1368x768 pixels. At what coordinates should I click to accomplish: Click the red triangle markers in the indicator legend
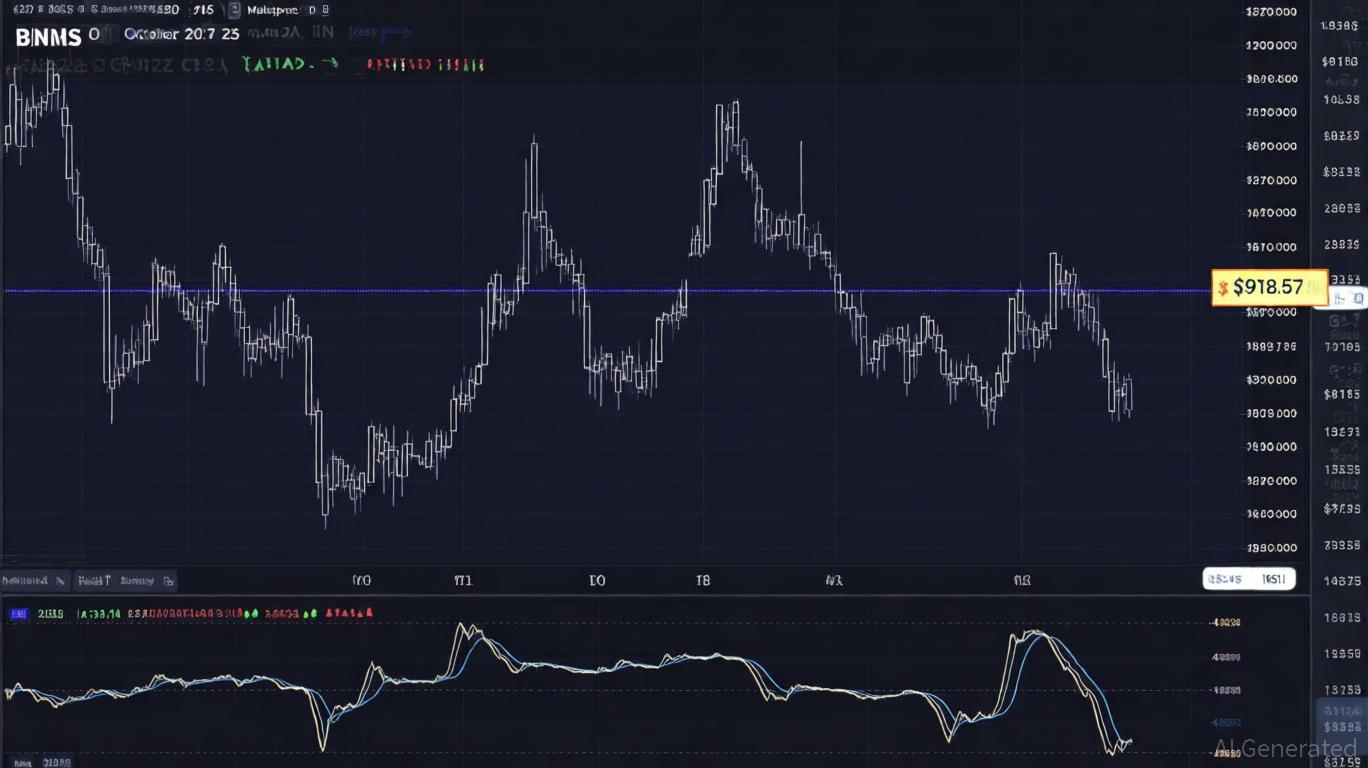click(349, 614)
